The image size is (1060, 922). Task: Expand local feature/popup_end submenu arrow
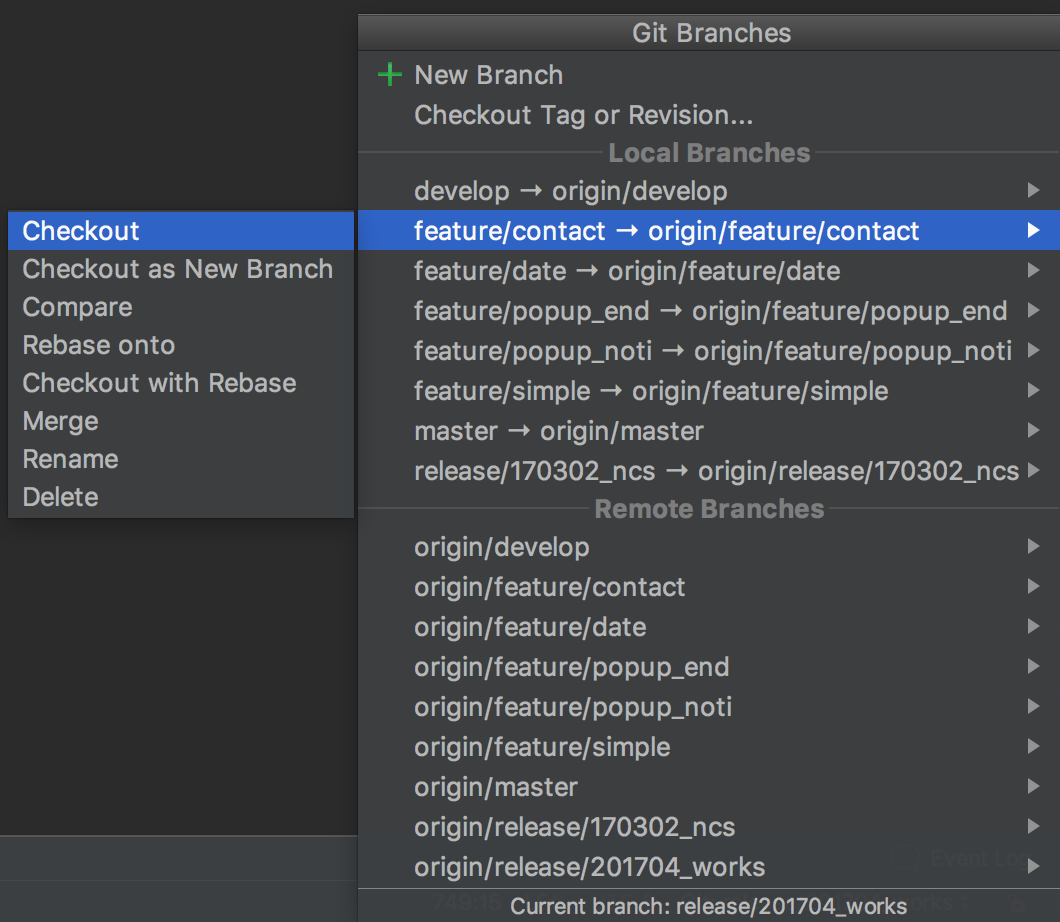pyautogui.click(x=1033, y=310)
